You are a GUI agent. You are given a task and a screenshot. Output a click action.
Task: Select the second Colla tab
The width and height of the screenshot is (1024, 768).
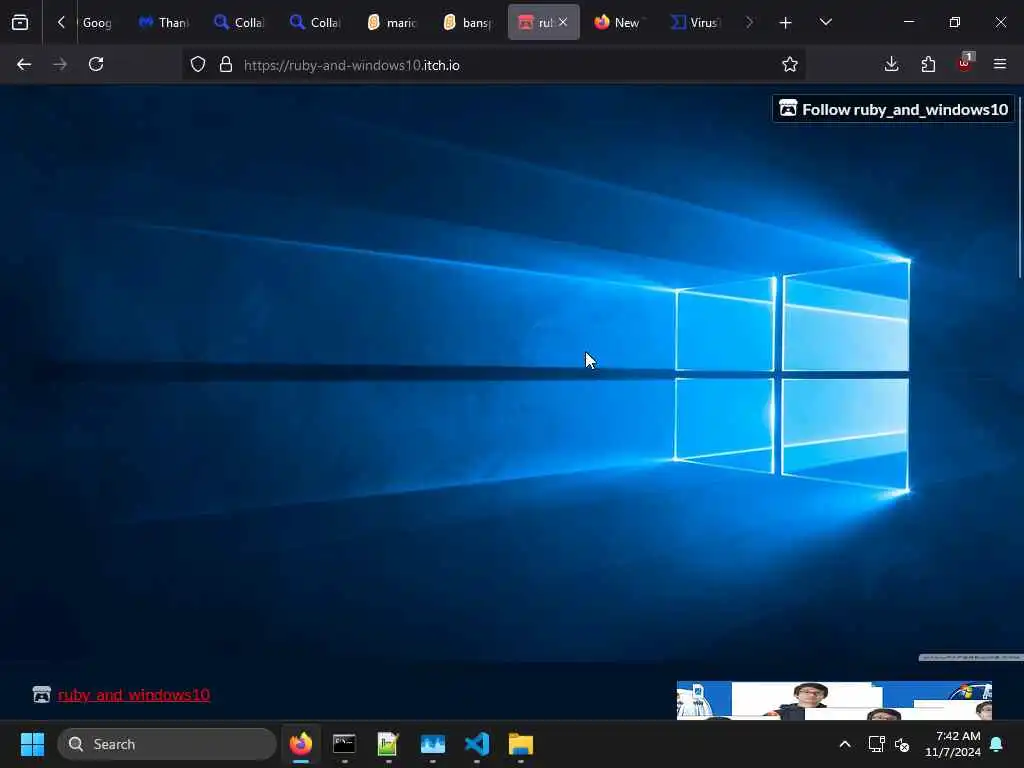coord(315,23)
